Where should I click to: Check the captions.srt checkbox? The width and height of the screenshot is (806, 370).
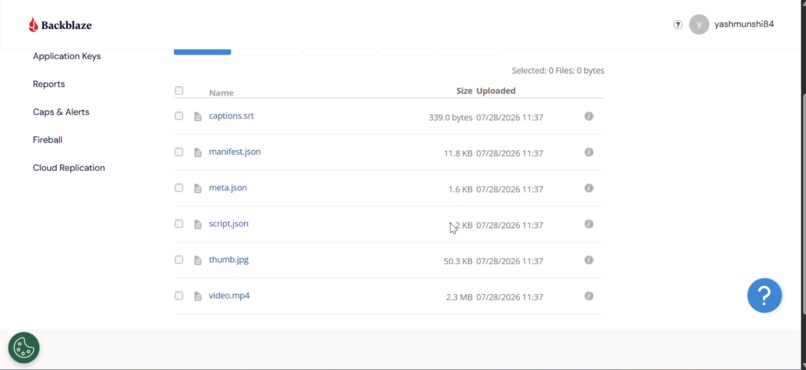click(179, 116)
